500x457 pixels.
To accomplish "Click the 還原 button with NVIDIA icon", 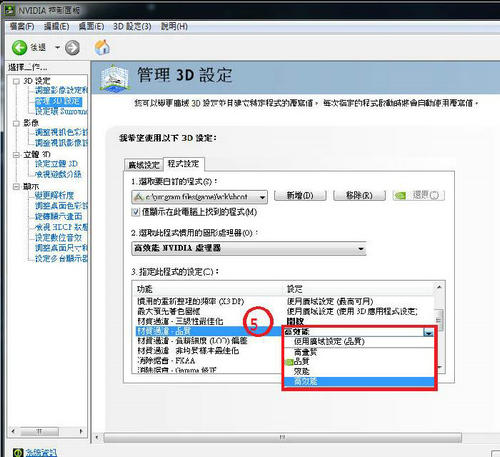I will [419, 195].
